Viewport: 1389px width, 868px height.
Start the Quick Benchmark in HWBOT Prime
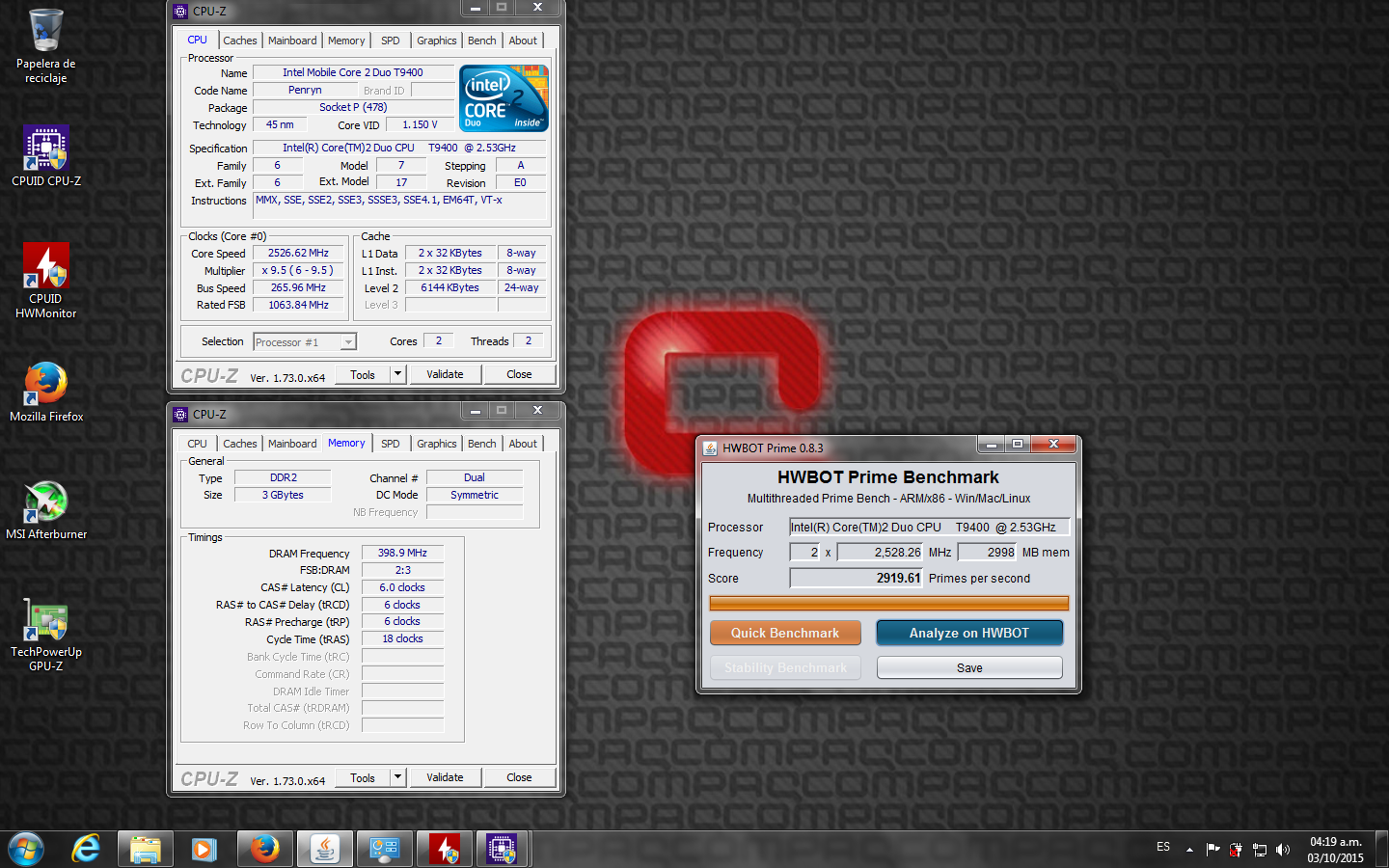(785, 633)
